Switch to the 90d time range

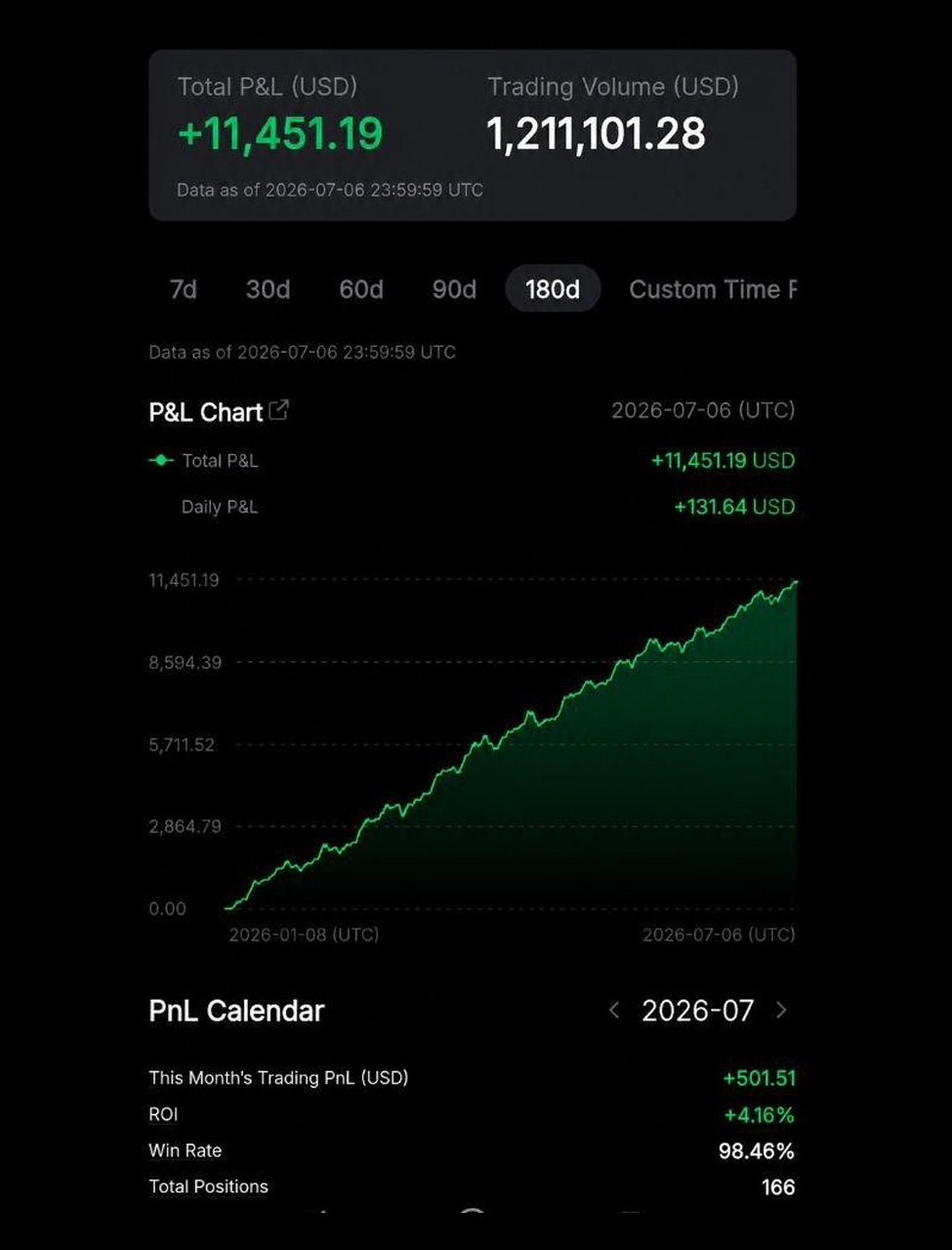pos(454,290)
